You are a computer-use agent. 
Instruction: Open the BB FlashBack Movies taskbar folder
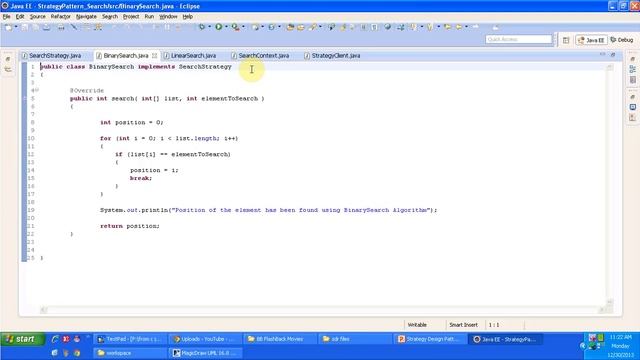pyautogui.click(x=279, y=339)
